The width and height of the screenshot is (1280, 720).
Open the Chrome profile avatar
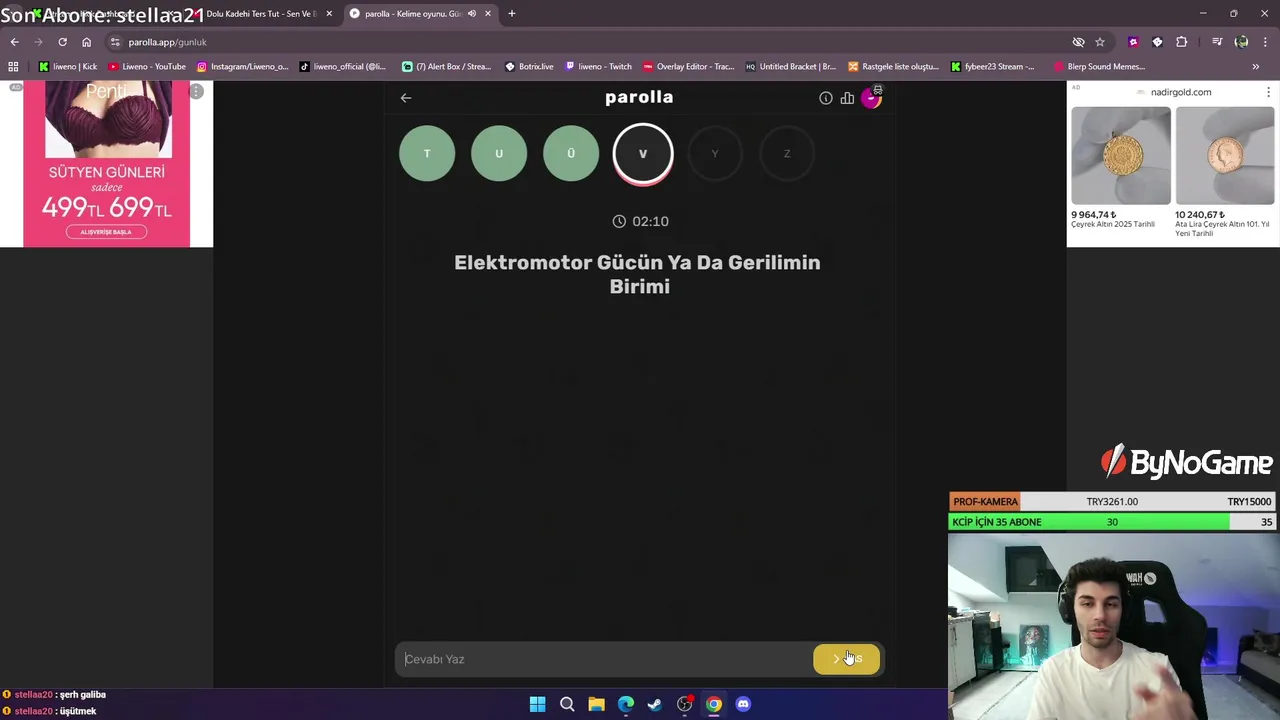(1241, 42)
